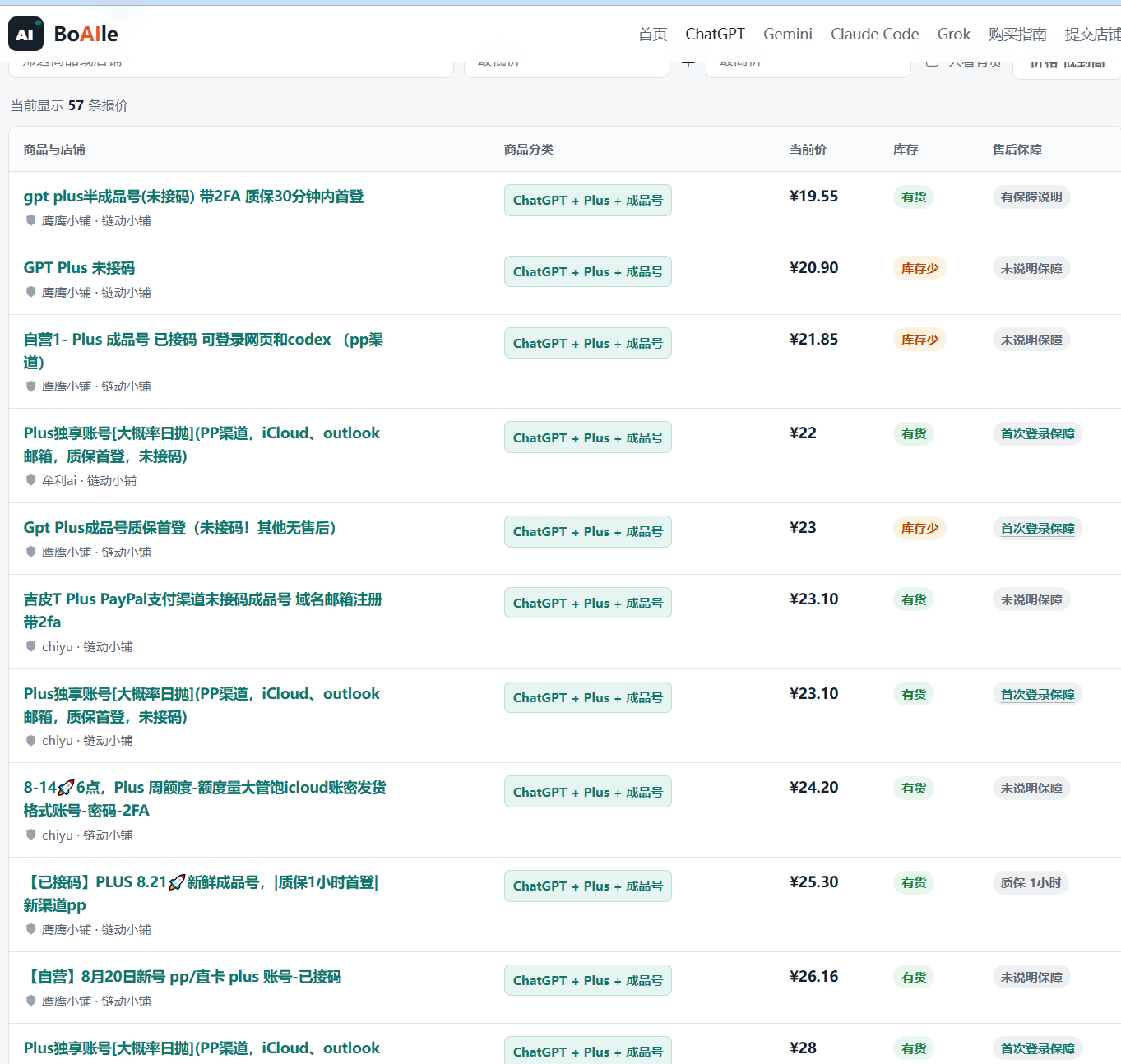Click the 当前价 column header

(808, 149)
